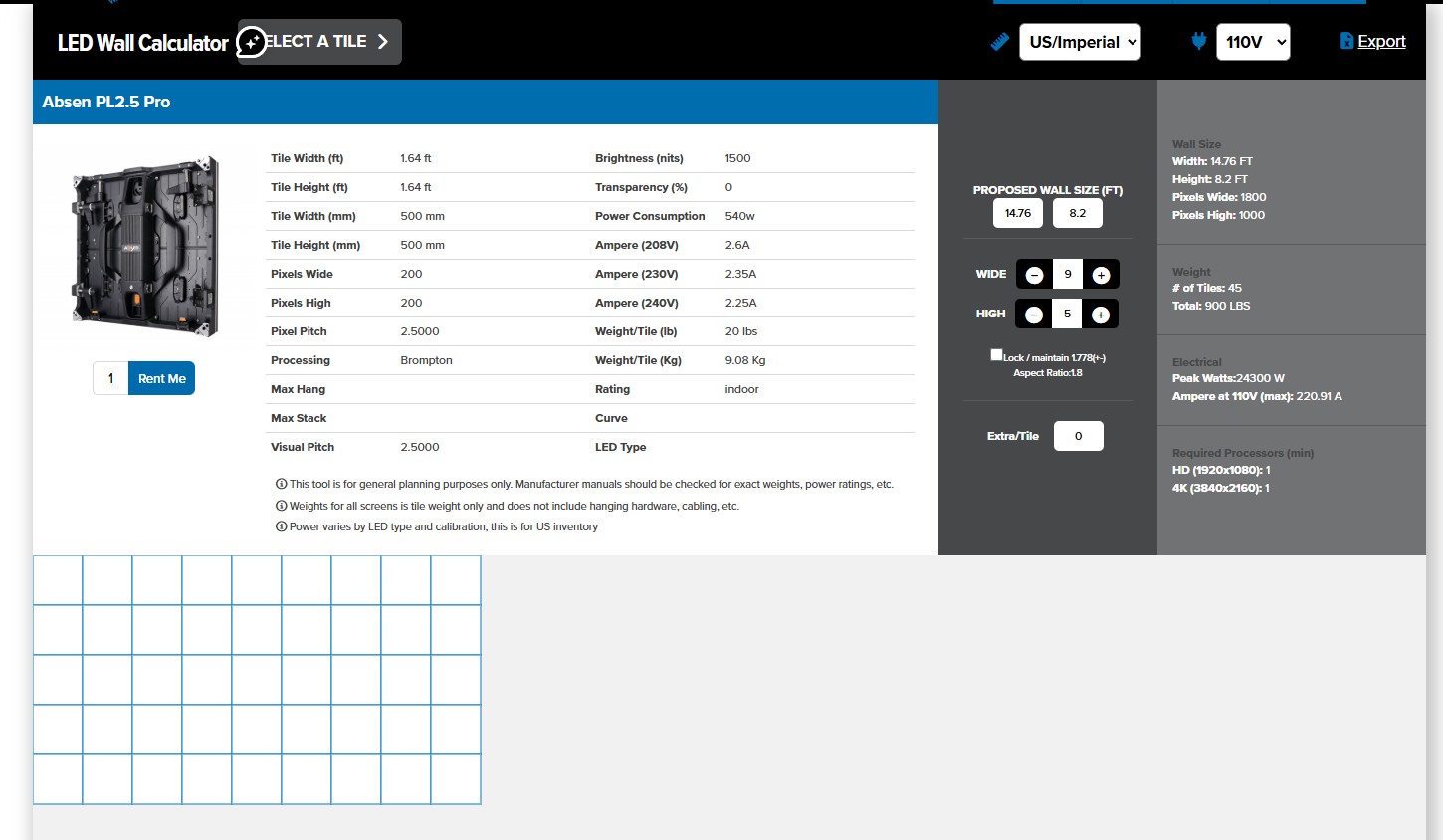The height and width of the screenshot is (840, 1443).
Task: Click the 4K (3840x2160): 1 text
Action: [x=1221, y=488]
